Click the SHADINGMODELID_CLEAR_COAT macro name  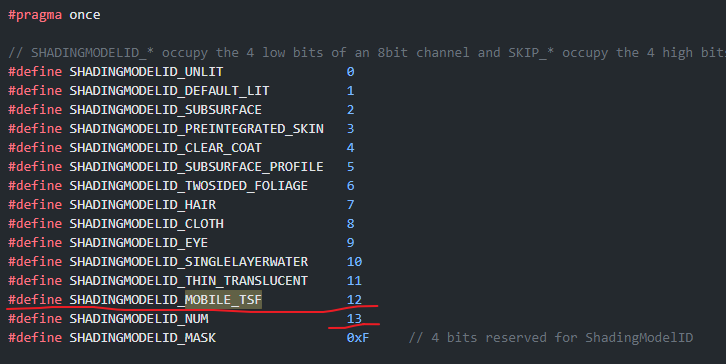click(165, 148)
